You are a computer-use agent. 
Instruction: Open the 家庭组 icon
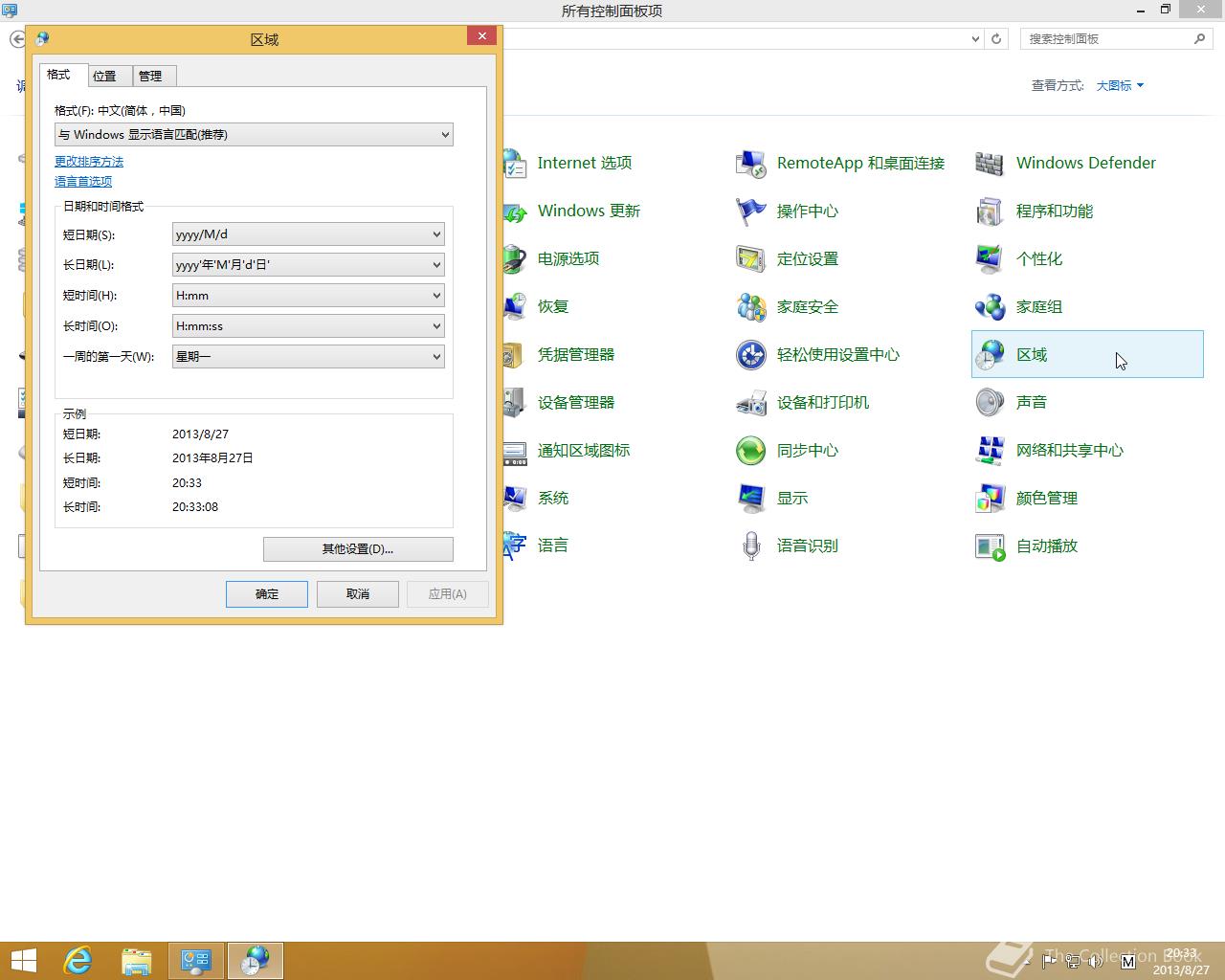991,306
